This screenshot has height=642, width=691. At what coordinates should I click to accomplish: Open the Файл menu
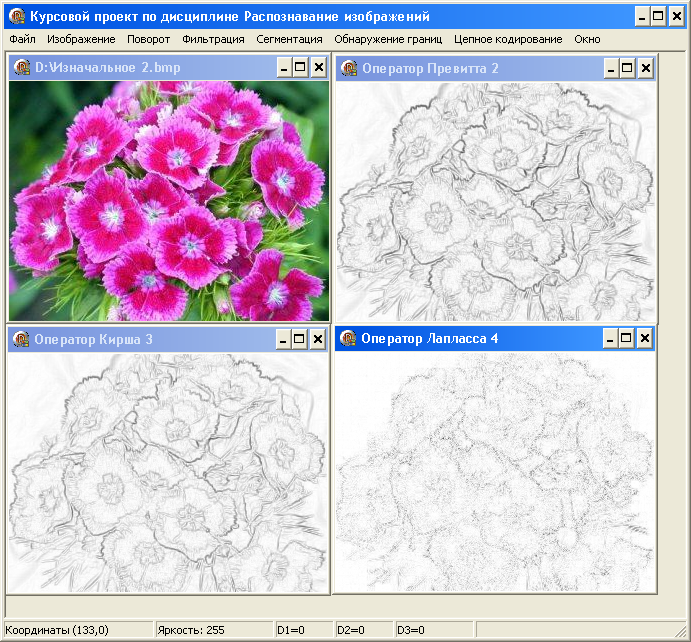point(22,39)
